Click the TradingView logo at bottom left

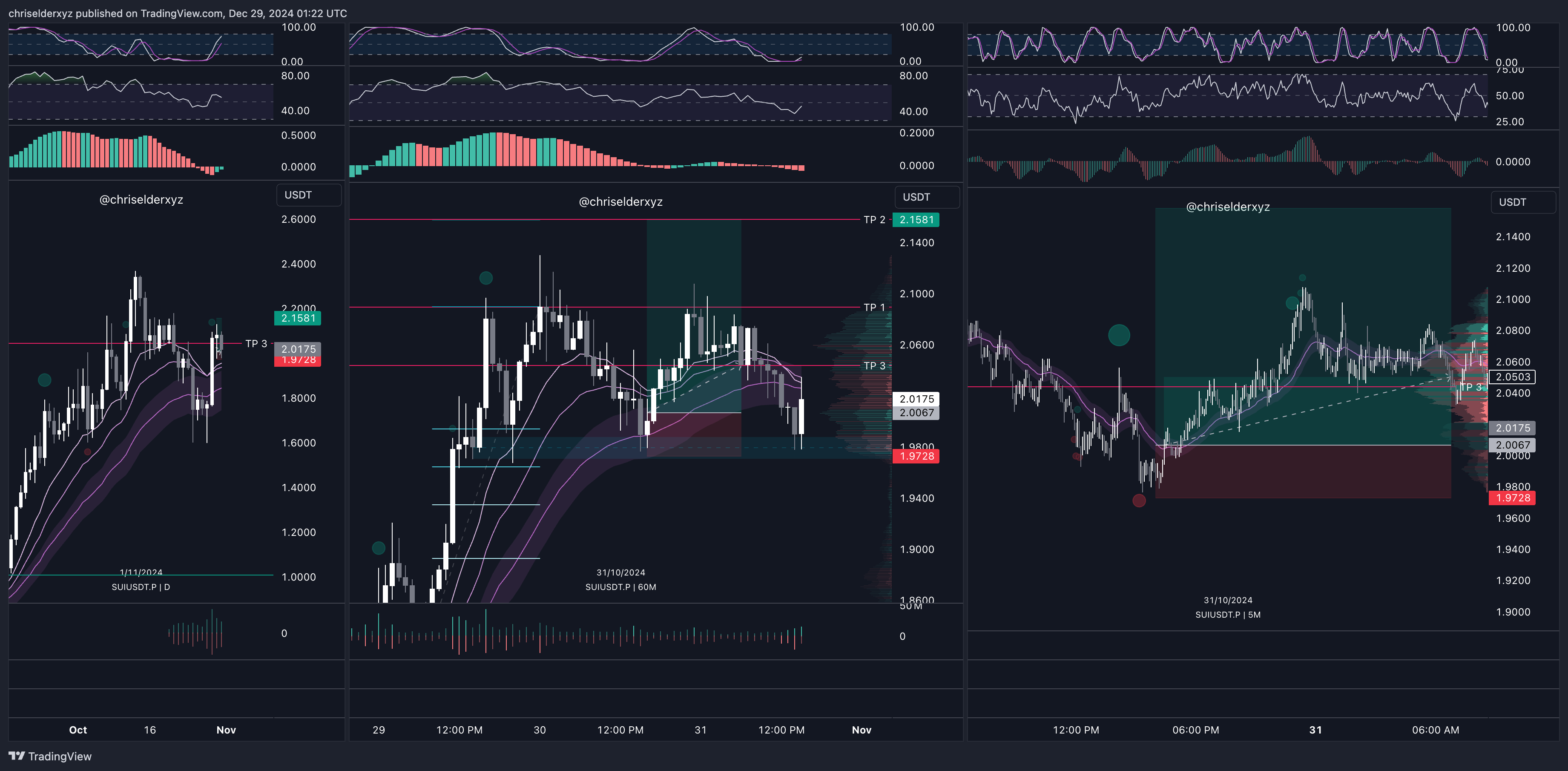click(x=50, y=756)
